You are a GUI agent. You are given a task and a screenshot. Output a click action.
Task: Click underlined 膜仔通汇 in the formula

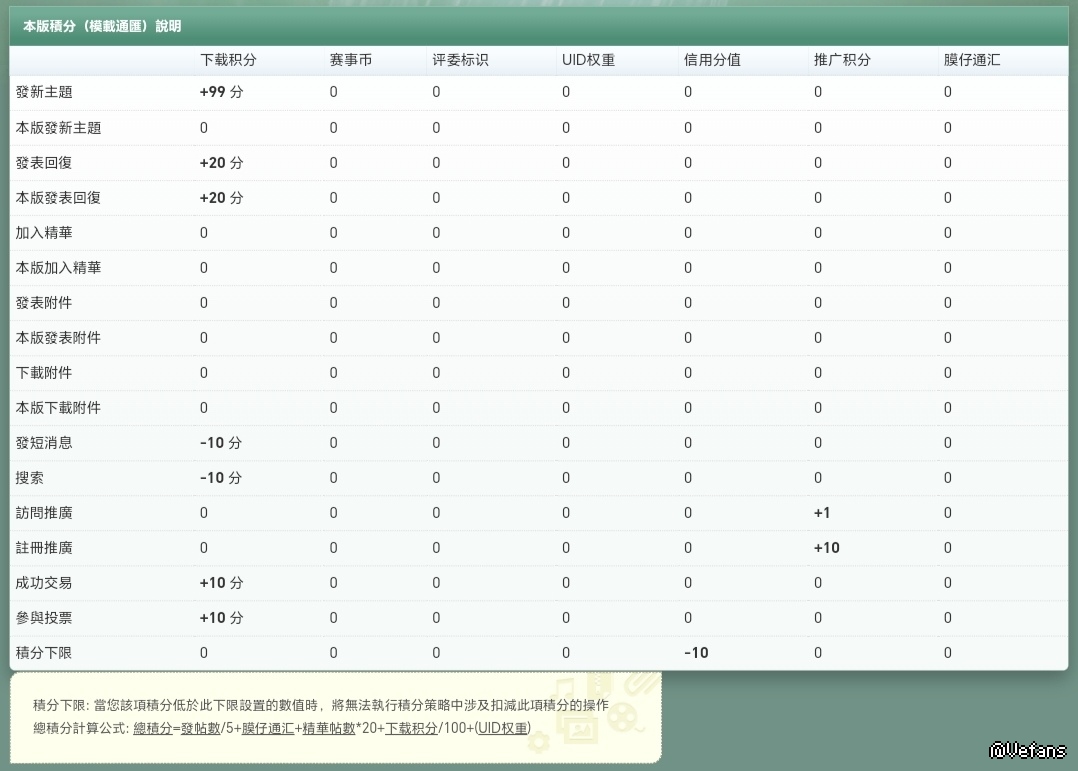point(267,728)
